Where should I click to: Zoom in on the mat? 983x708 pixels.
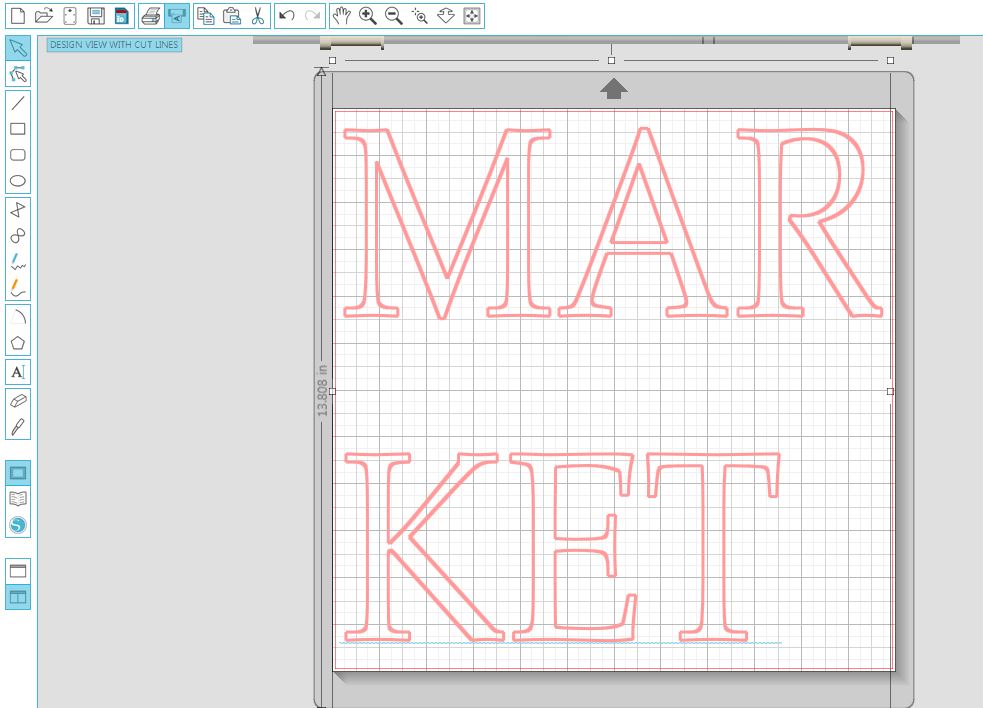[x=368, y=16]
